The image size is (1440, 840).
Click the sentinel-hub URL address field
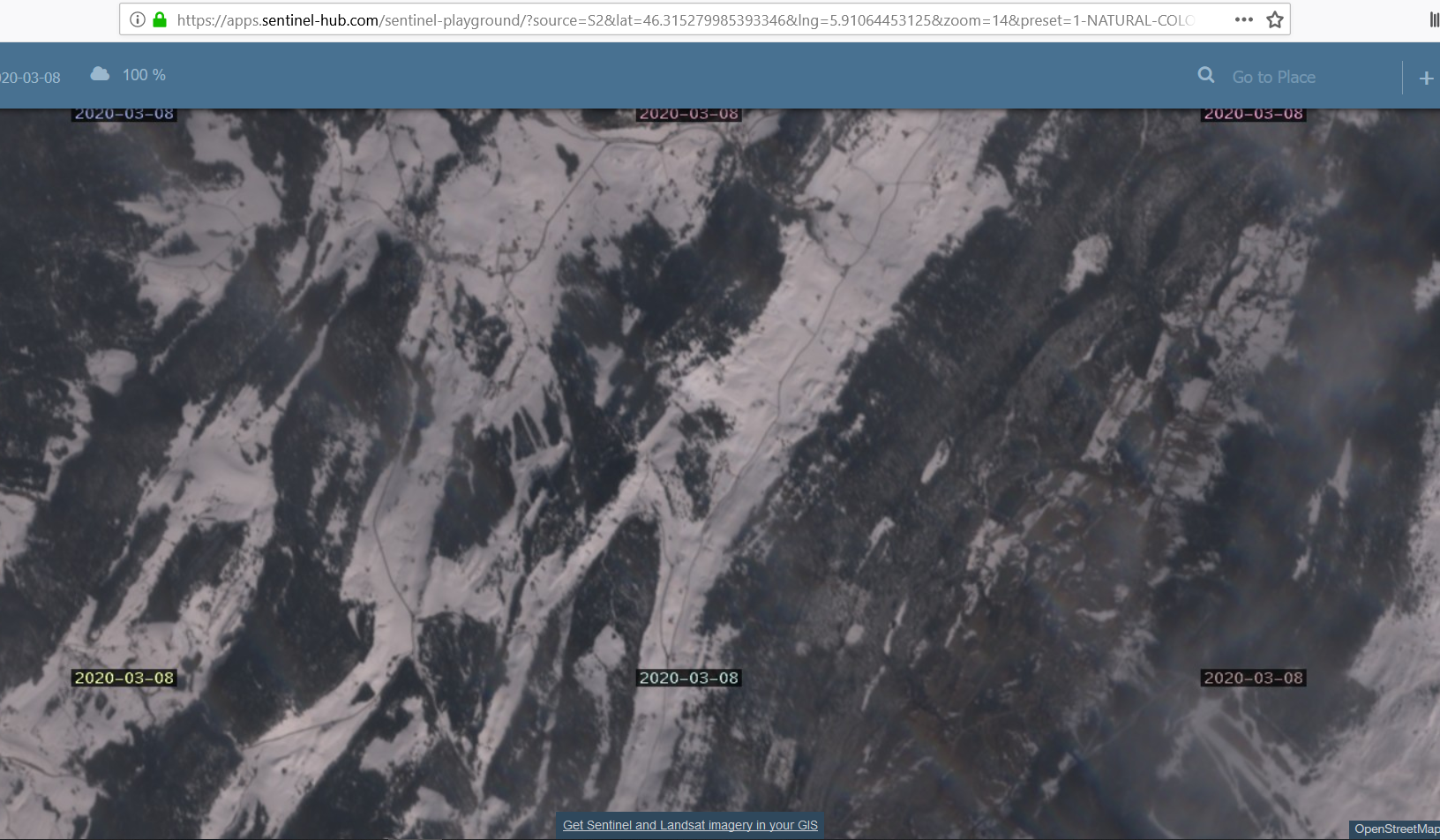684,19
